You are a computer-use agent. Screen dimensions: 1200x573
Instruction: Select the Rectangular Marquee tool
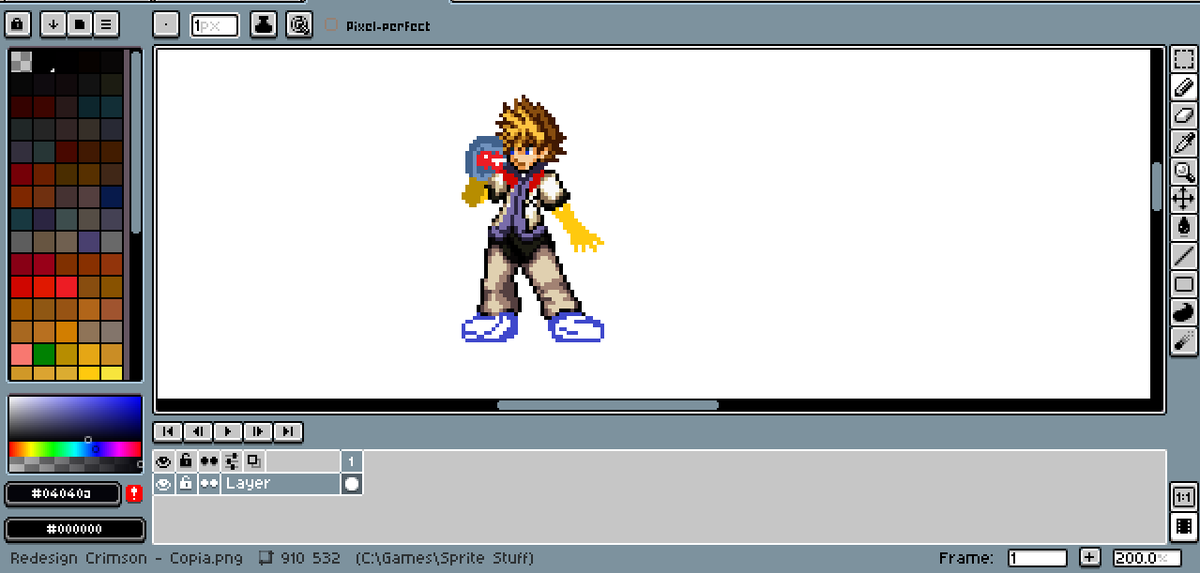point(1184,59)
